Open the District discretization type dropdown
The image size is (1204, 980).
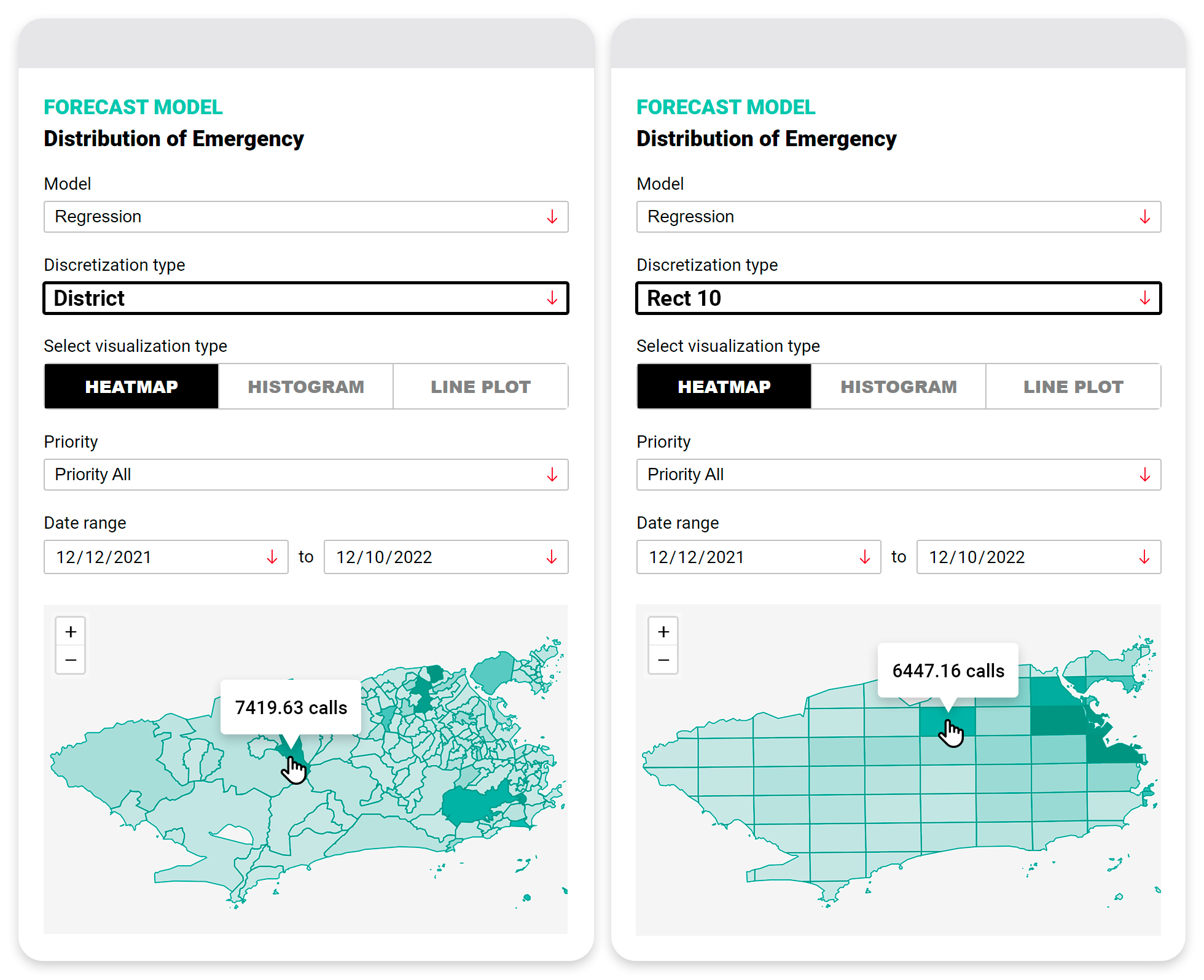pos(305,298)
